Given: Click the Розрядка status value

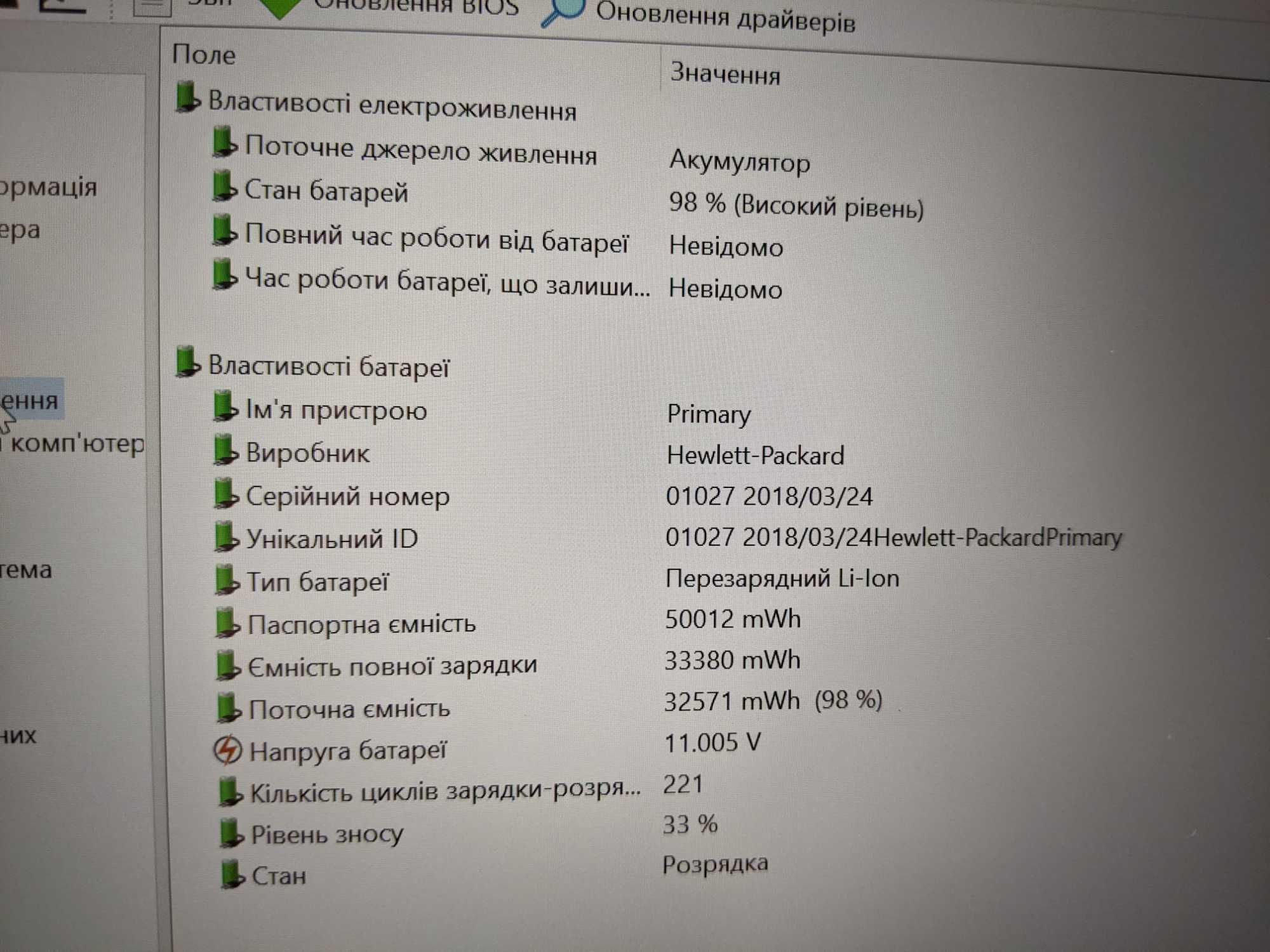Looking at the screenshot, I should pyautogui.click(x=716, y=864).
